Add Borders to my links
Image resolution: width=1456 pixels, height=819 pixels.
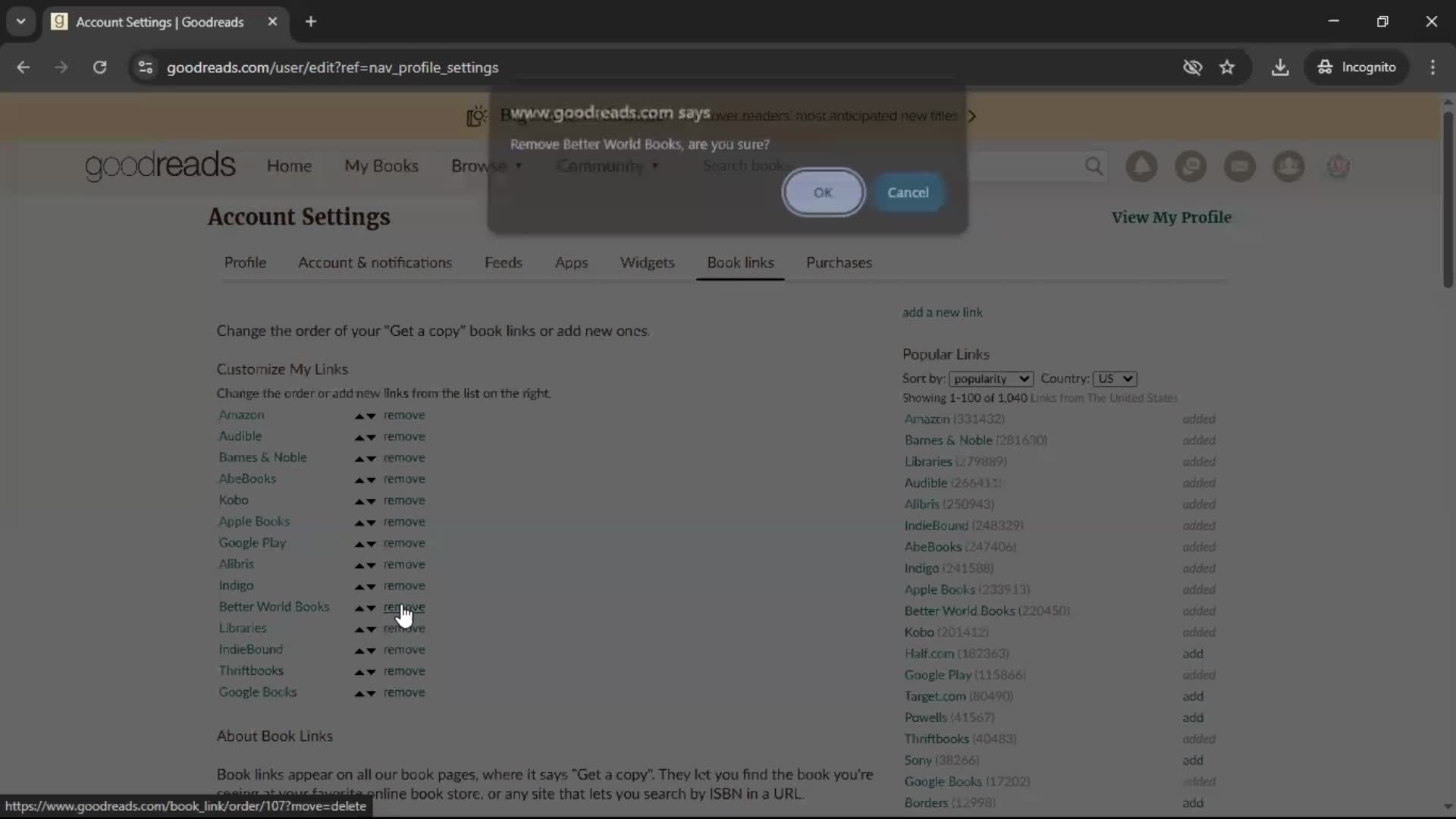click(x=1193, y=802)
